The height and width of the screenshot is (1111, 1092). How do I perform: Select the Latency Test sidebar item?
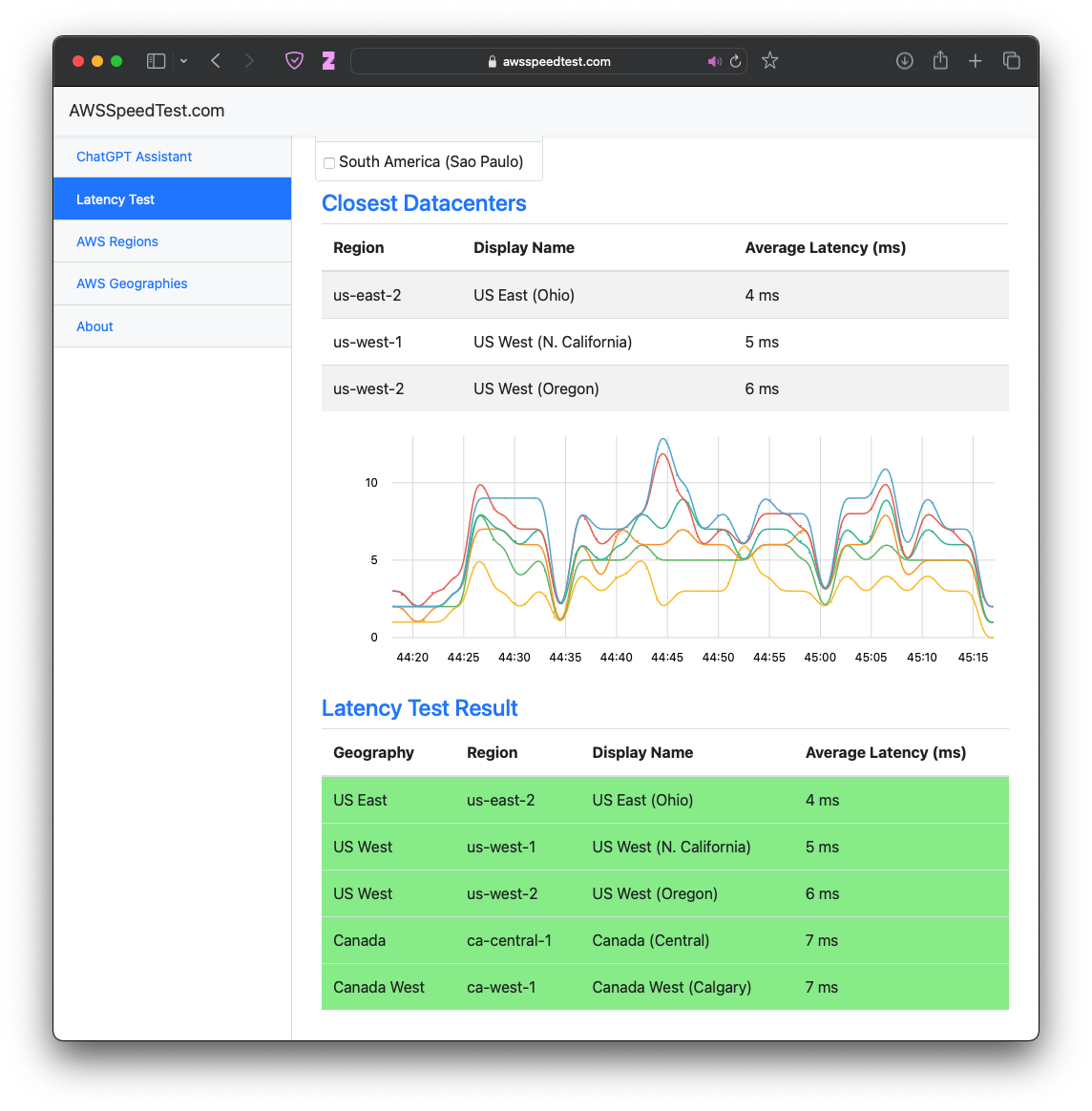(x=172, y=199)
